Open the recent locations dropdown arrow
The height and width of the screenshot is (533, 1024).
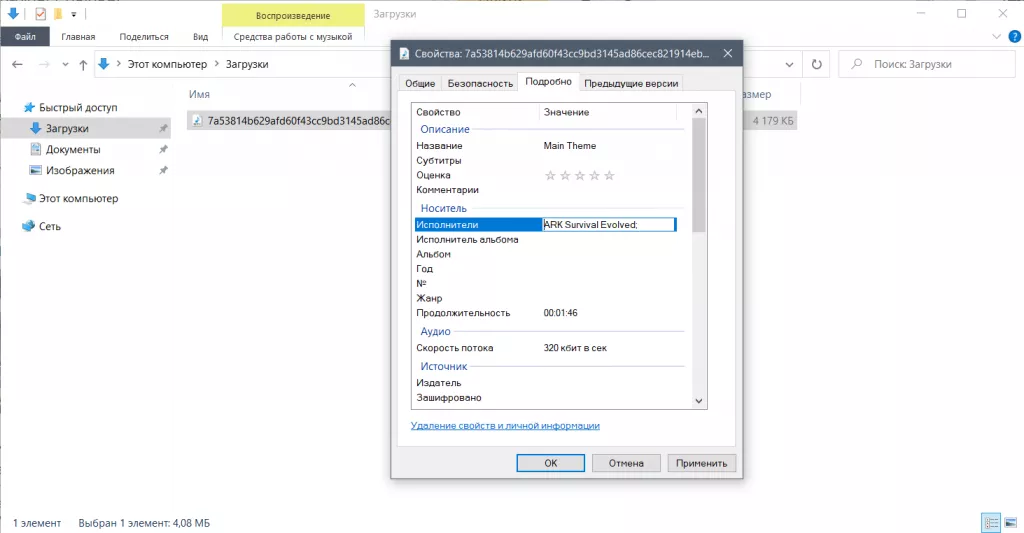coord(63,64)
